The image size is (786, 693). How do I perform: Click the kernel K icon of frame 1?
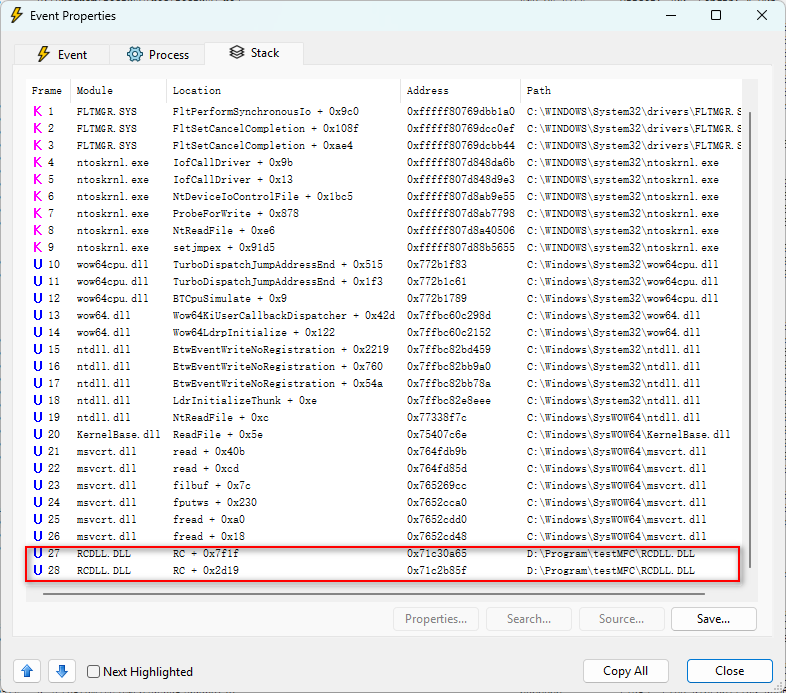(38, 111)
